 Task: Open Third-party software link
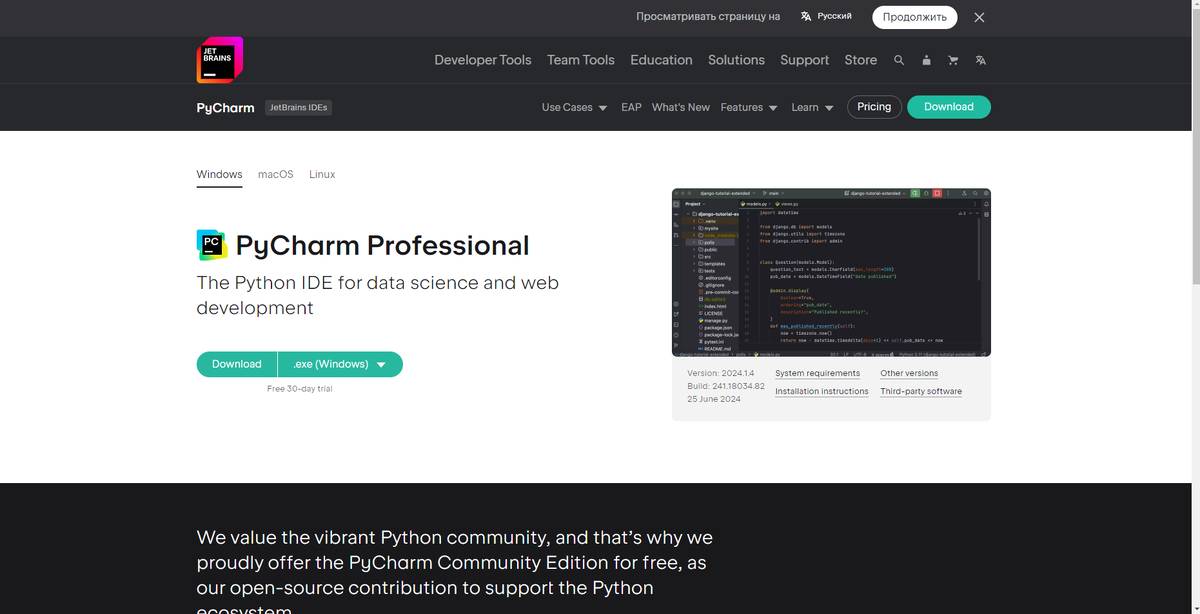click(x=921, y=391)
